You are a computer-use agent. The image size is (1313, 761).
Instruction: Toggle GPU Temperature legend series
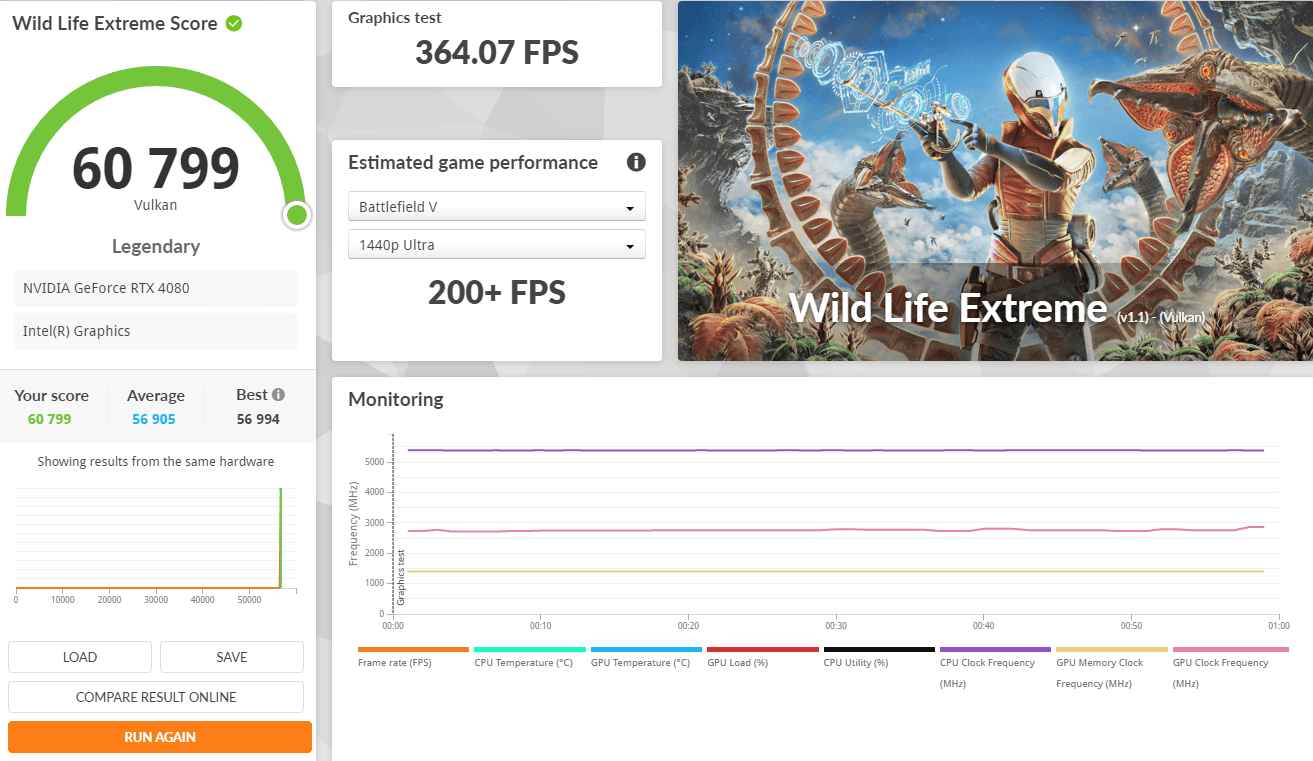[x=646, y=659]
